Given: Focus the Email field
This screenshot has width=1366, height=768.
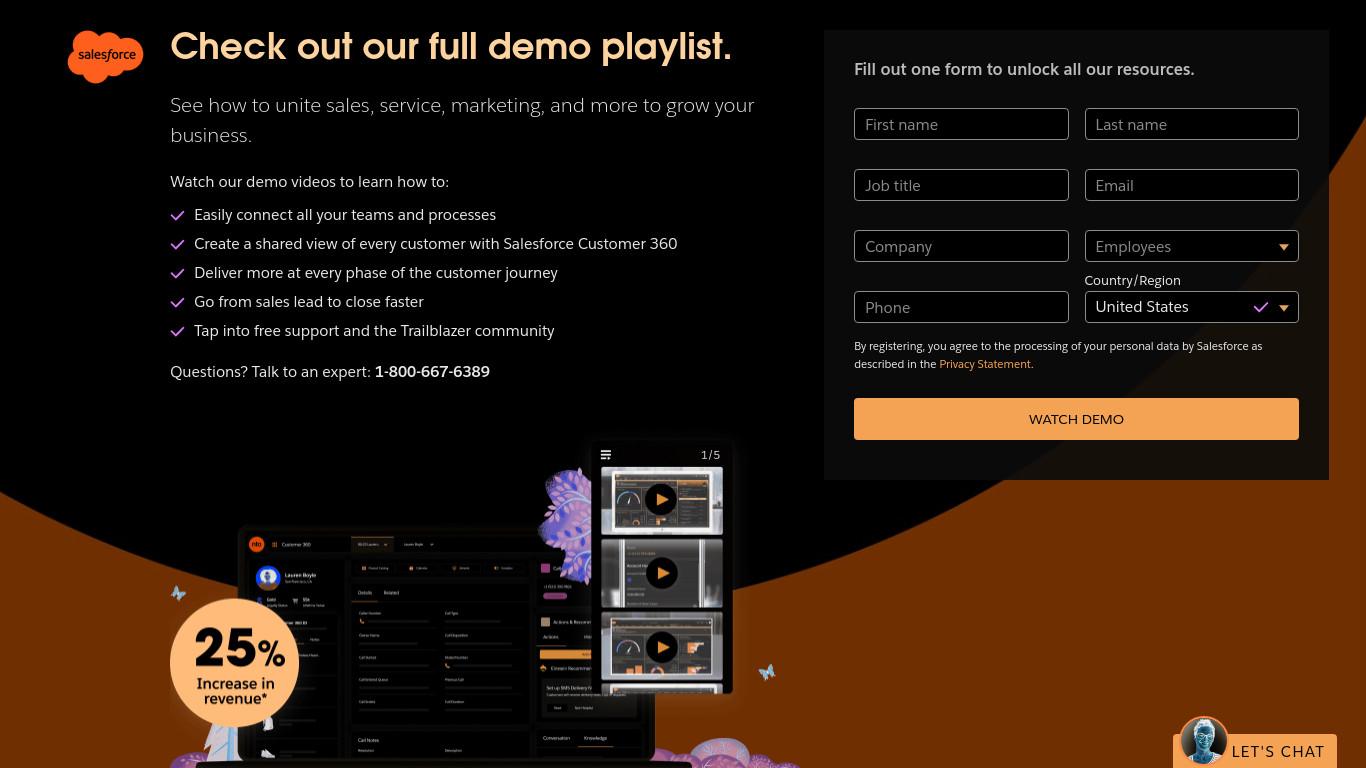Looking at the screenshot, I should click(1191, 185).
